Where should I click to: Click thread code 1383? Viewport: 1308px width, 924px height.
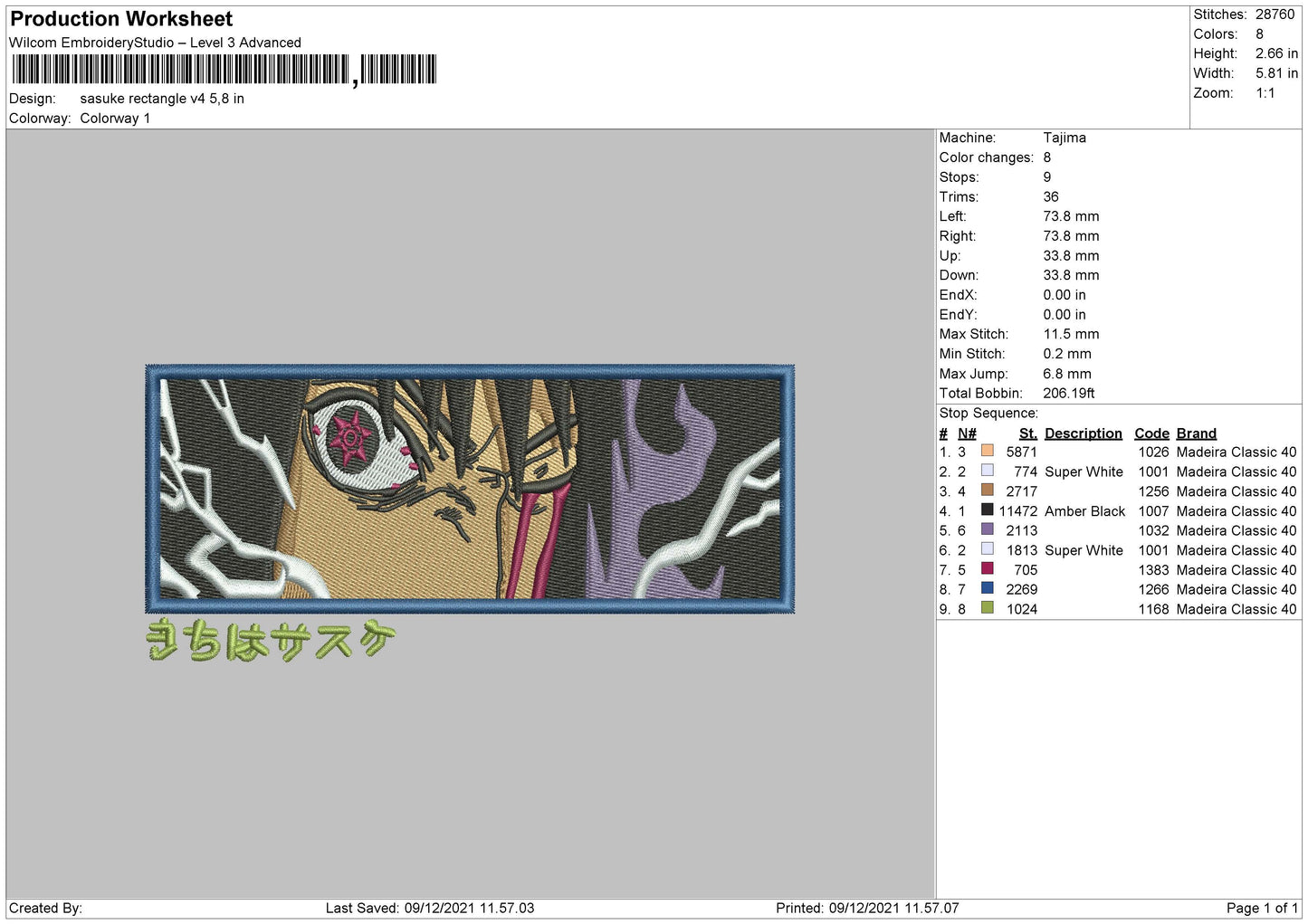[1154, 570]
